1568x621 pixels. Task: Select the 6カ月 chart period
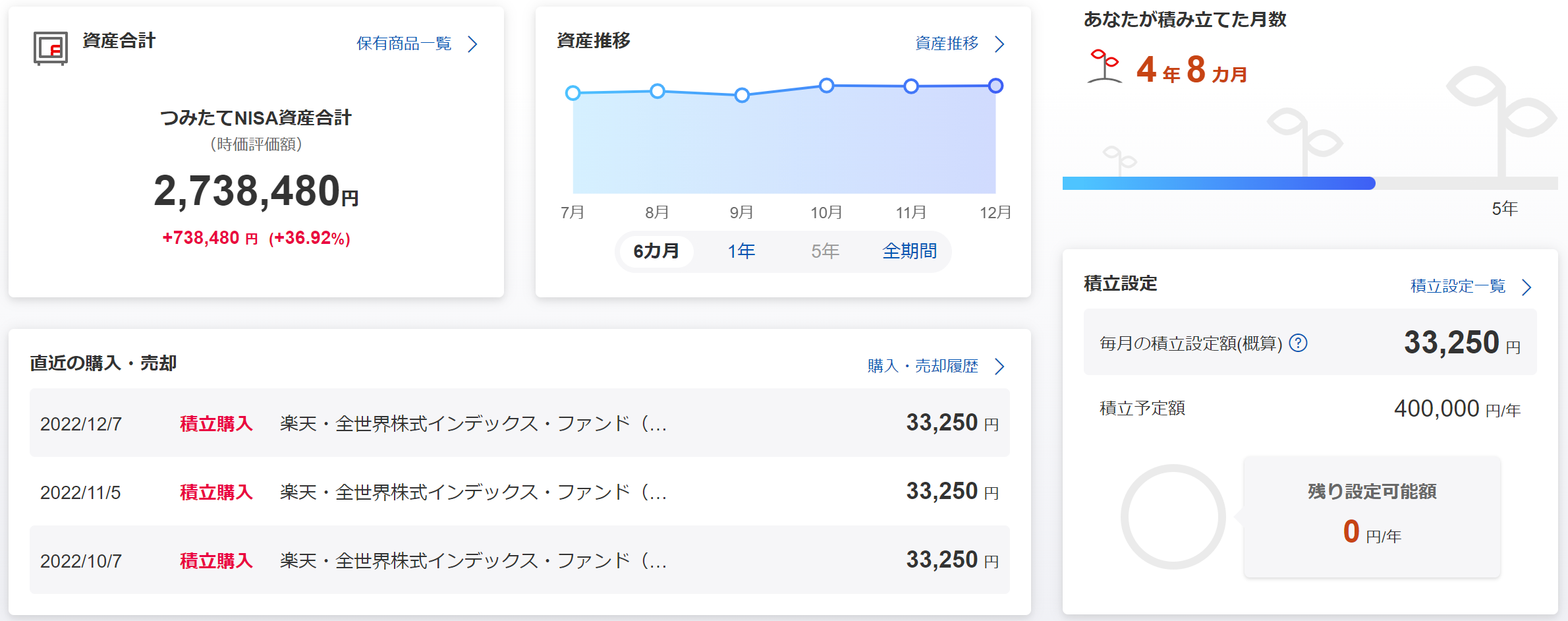point(656,251)
